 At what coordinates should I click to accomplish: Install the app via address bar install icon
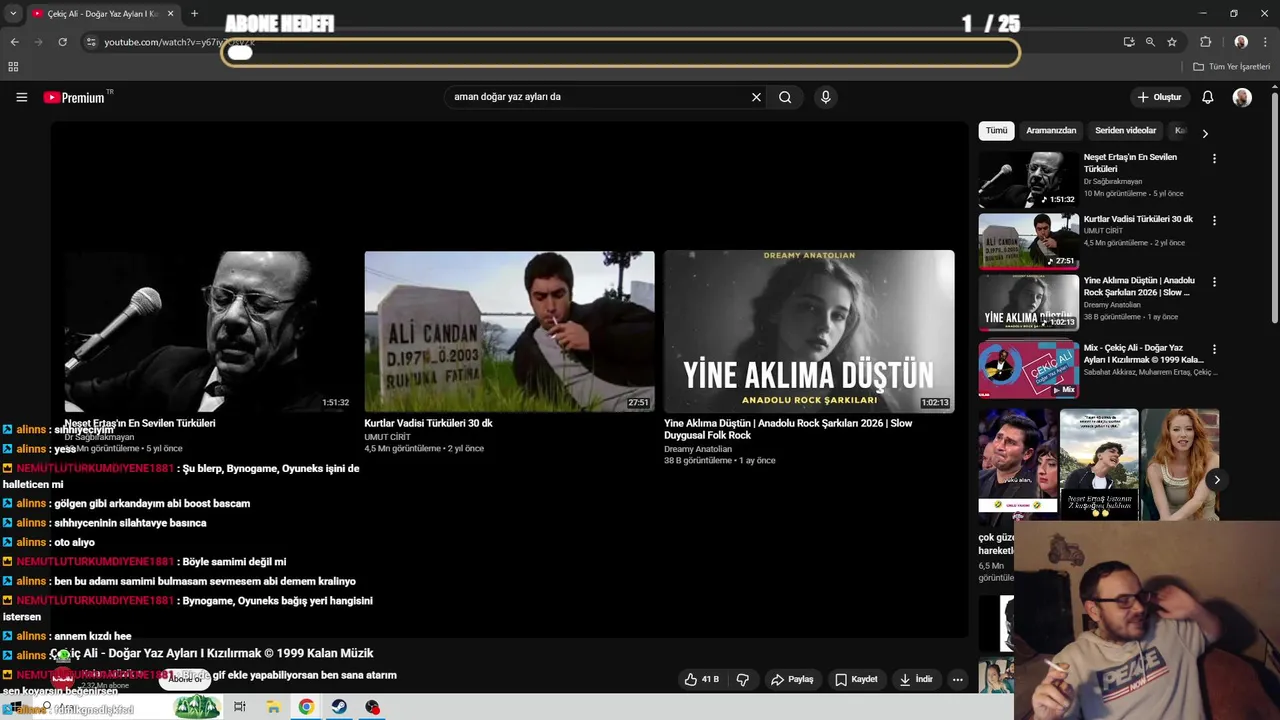coord(1129,42)
